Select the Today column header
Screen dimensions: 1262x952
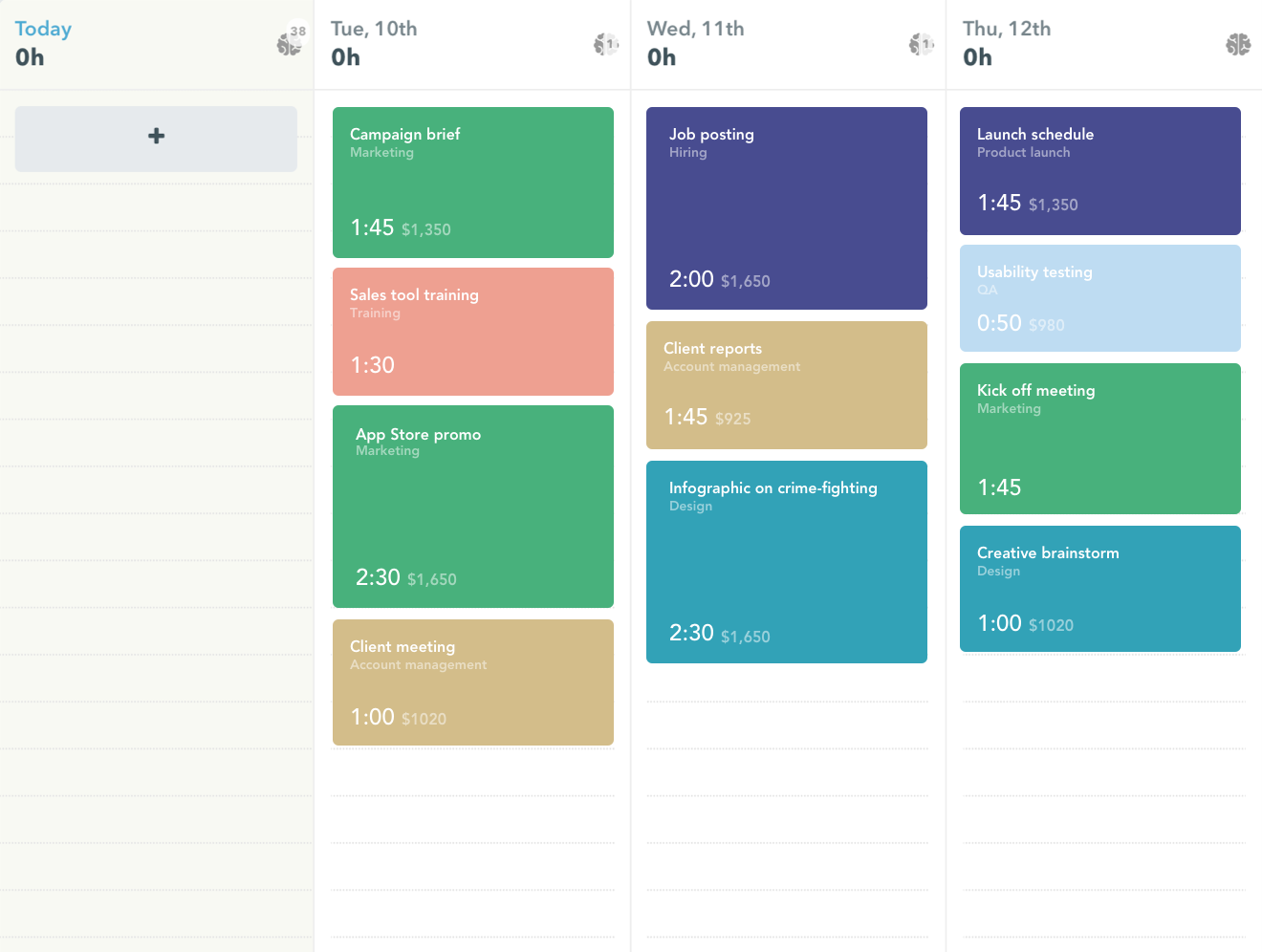(x=43, y=29)
